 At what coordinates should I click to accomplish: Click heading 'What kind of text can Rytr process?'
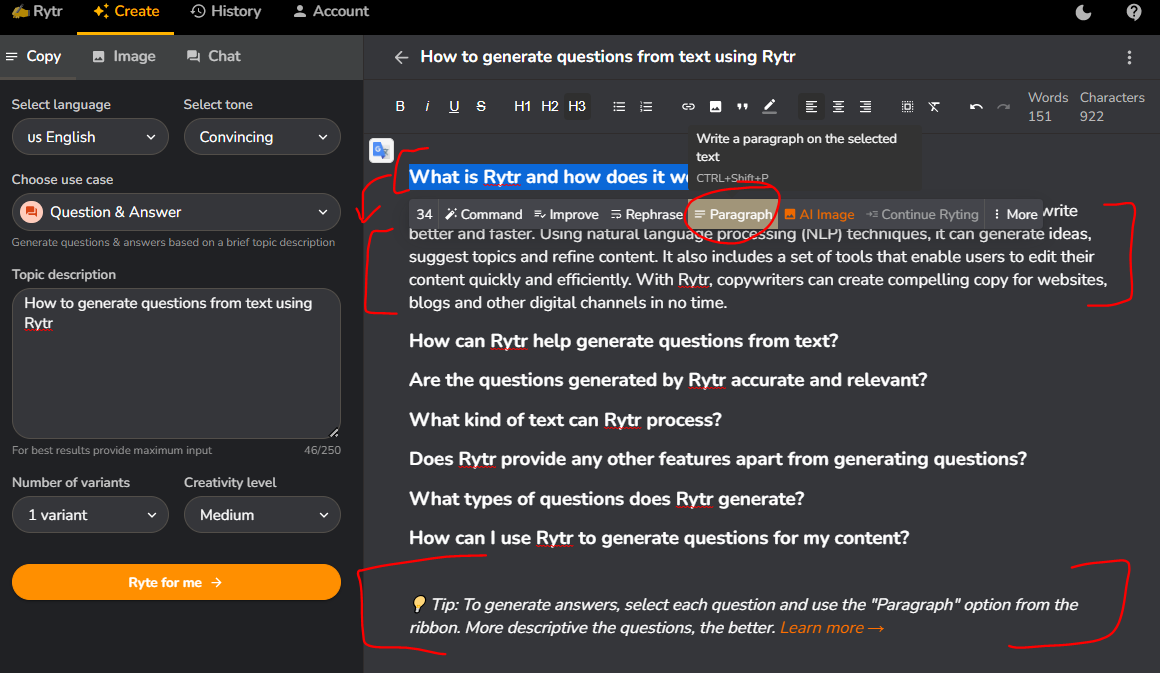point(565,420)
